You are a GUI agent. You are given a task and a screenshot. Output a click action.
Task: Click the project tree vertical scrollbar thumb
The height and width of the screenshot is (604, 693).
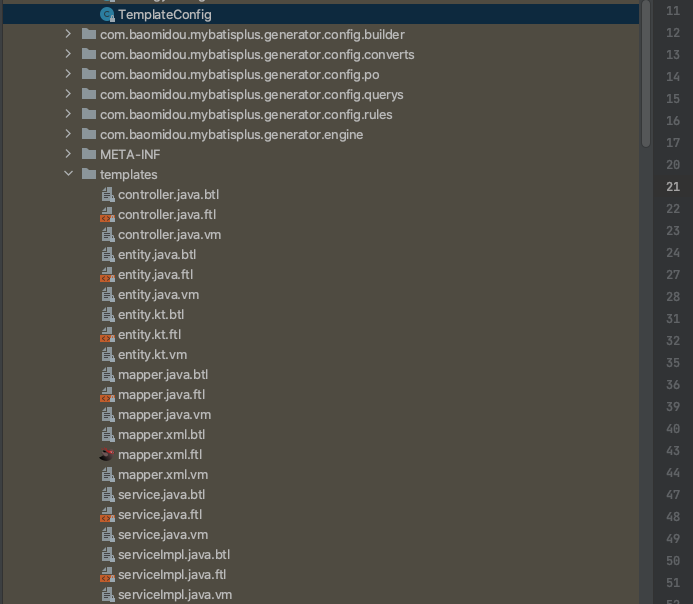[x=646, y=73]
